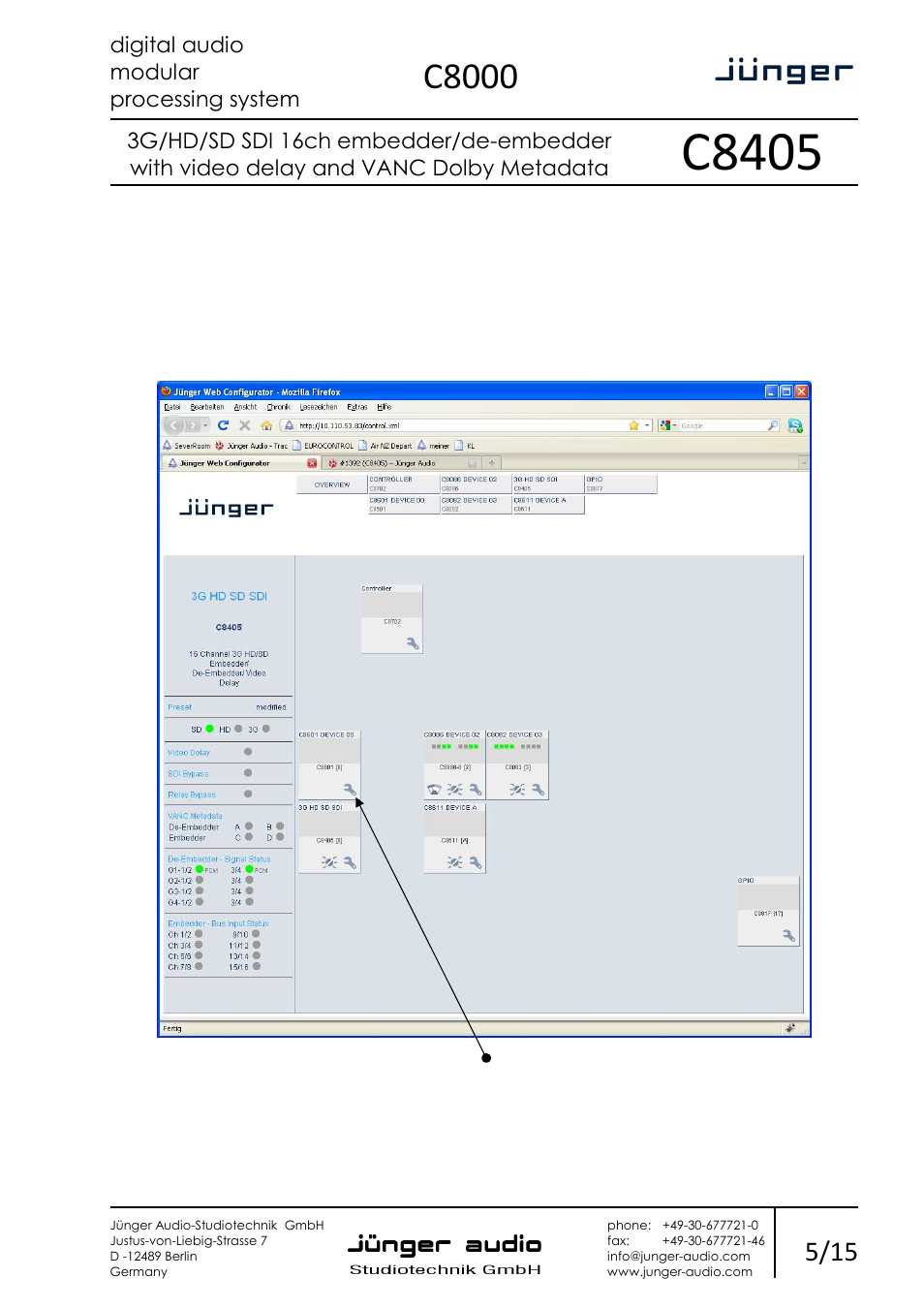Click routing icon on C8082 DEVICE 03 module
Image resolution: width=924 pixels, height=1309 pixels.
coord(517,790)
